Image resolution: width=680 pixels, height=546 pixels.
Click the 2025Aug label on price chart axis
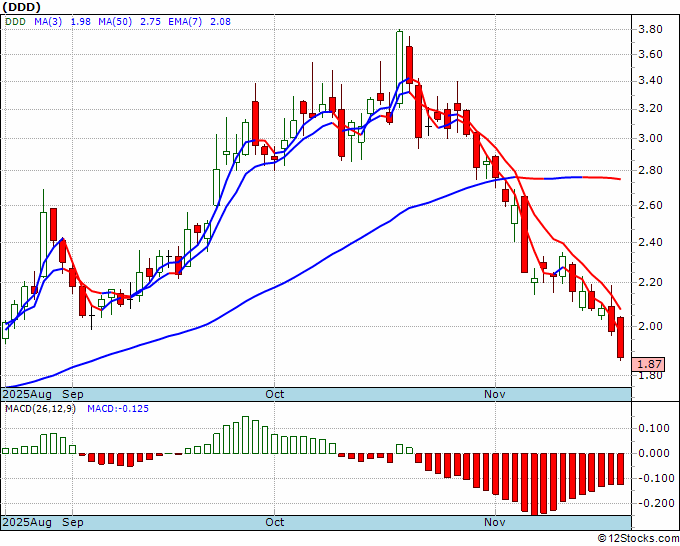click(x=27, y=394)
